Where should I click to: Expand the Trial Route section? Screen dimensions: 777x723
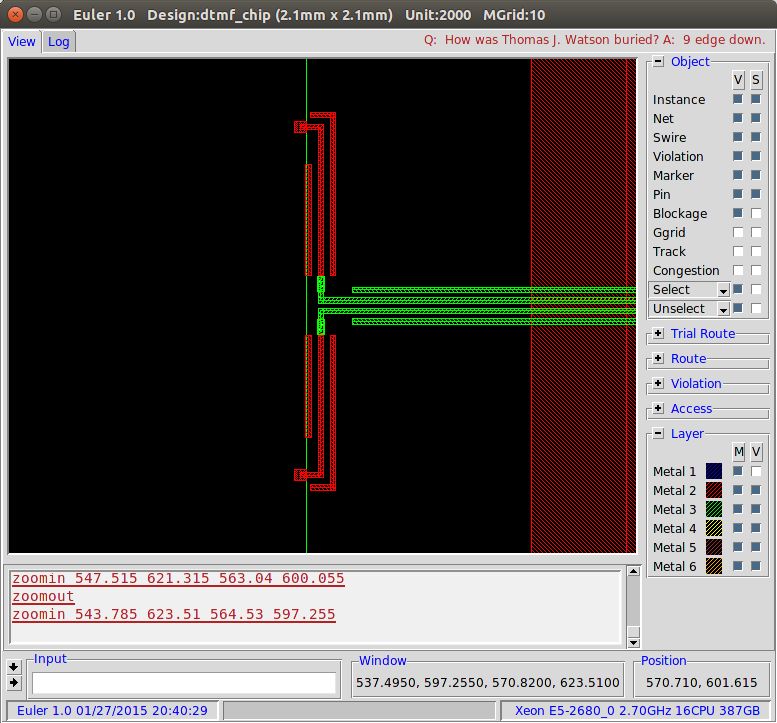(x=658, y=334)
